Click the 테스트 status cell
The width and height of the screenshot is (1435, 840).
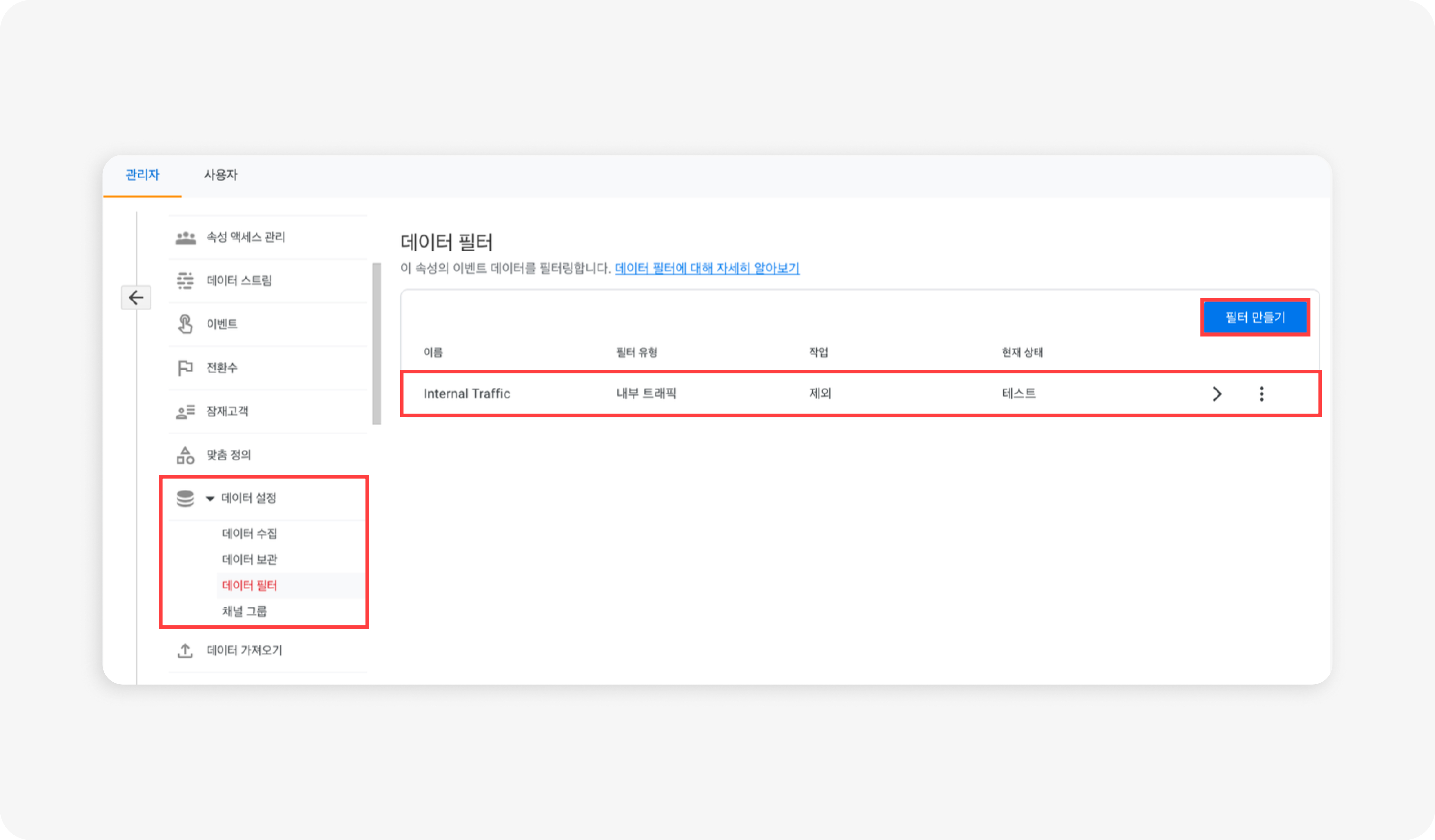[x=1019, y=393]
